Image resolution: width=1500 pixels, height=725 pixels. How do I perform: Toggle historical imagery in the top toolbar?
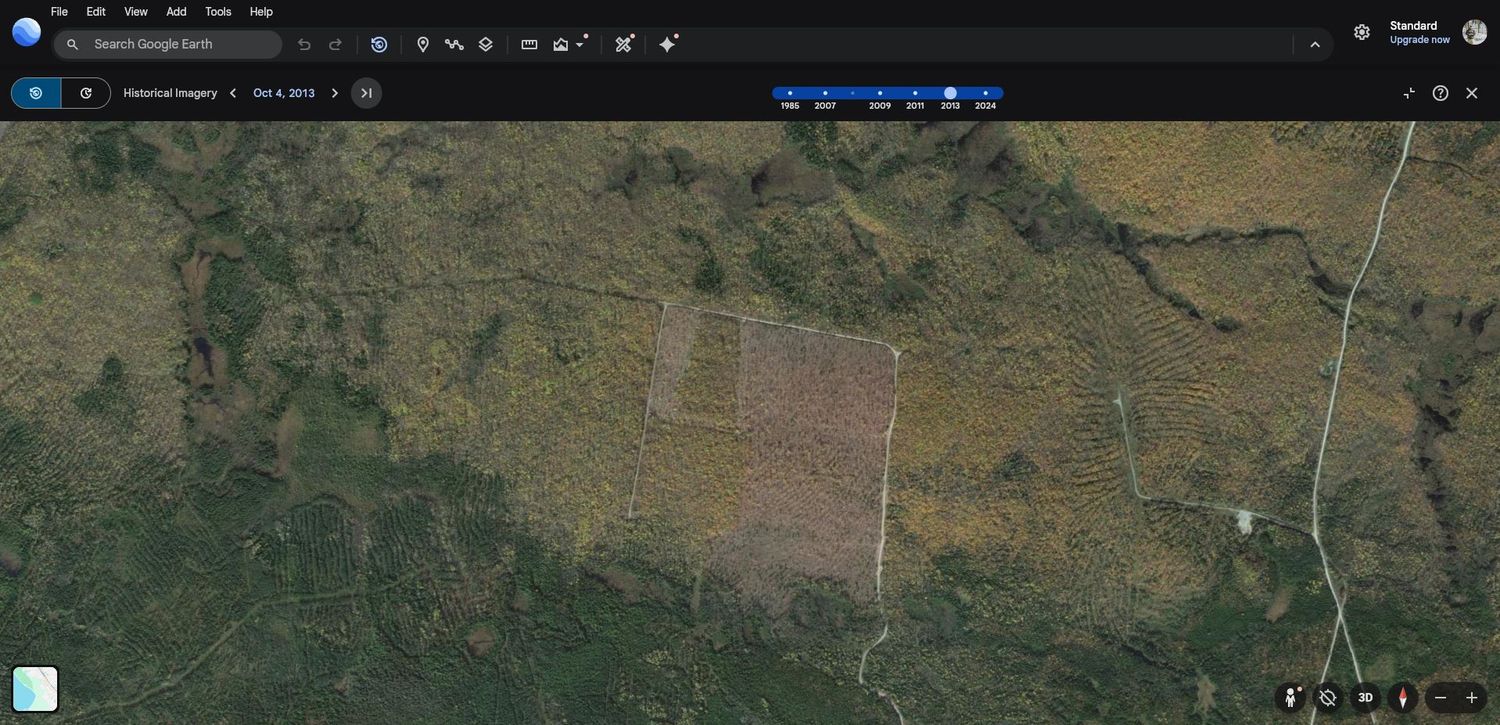tap(379, 44)
